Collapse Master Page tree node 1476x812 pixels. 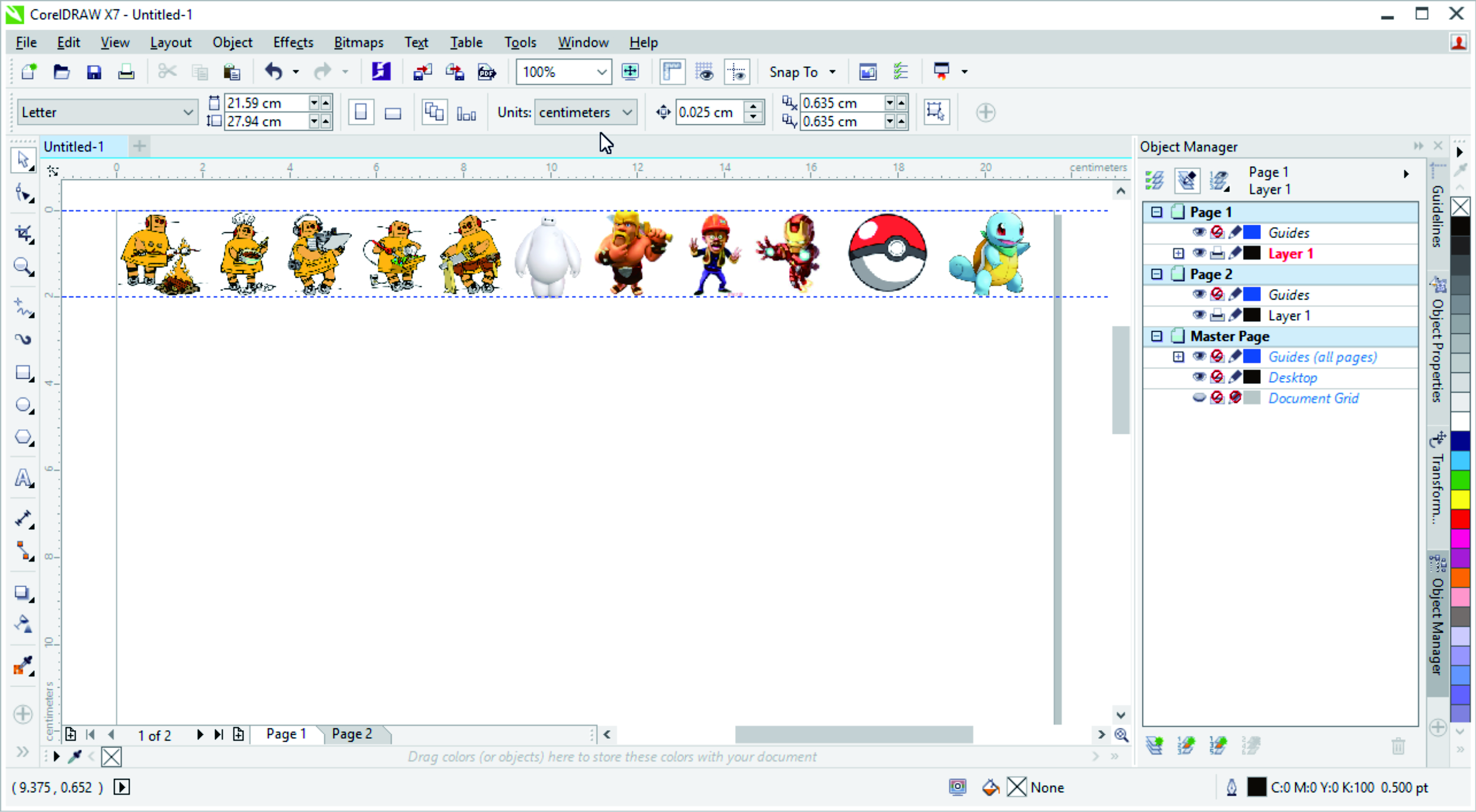coord(1156,336)
